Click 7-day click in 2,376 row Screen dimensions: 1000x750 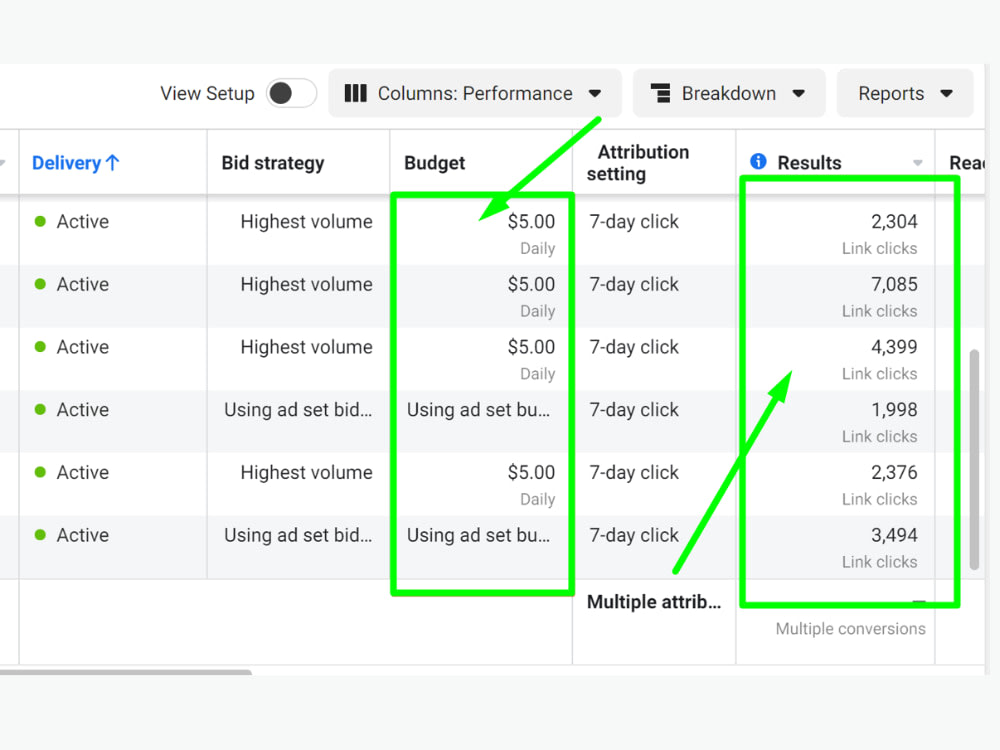click(x=634, y=473)
